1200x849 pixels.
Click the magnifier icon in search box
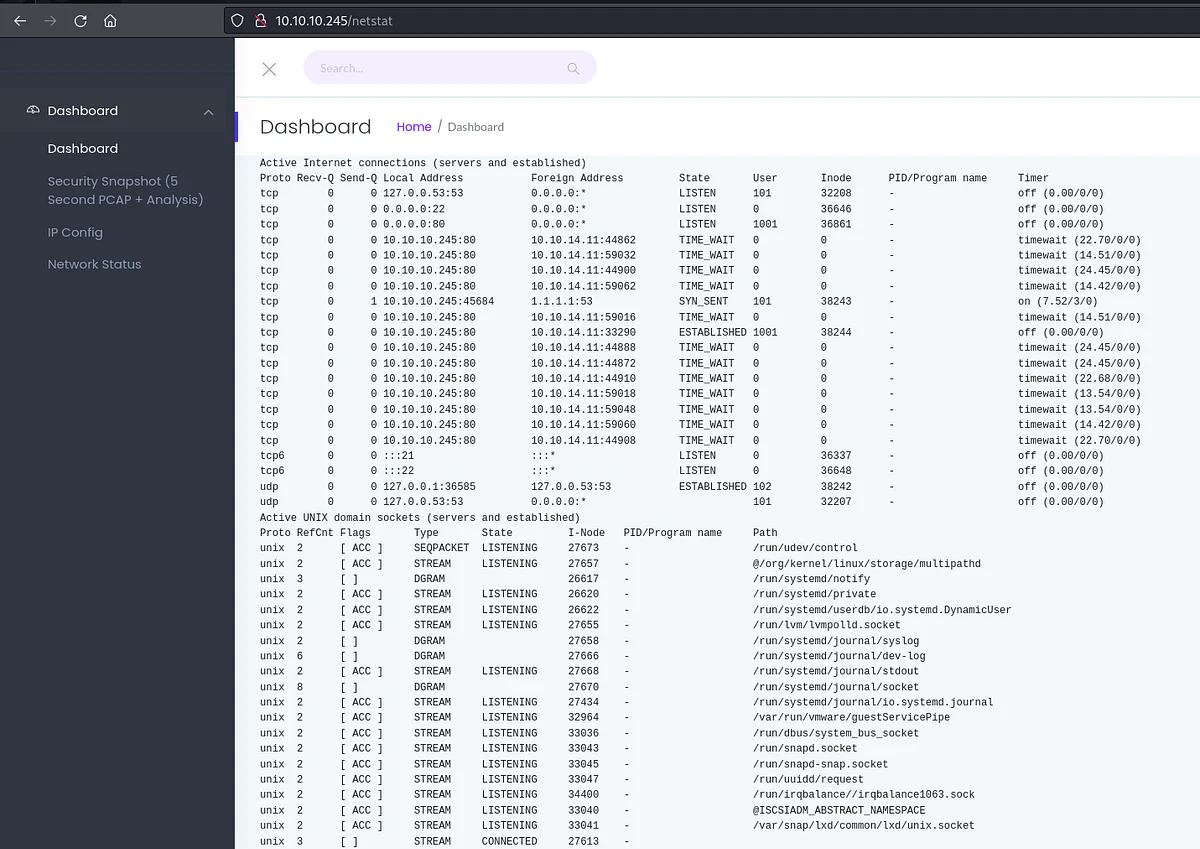573,68
